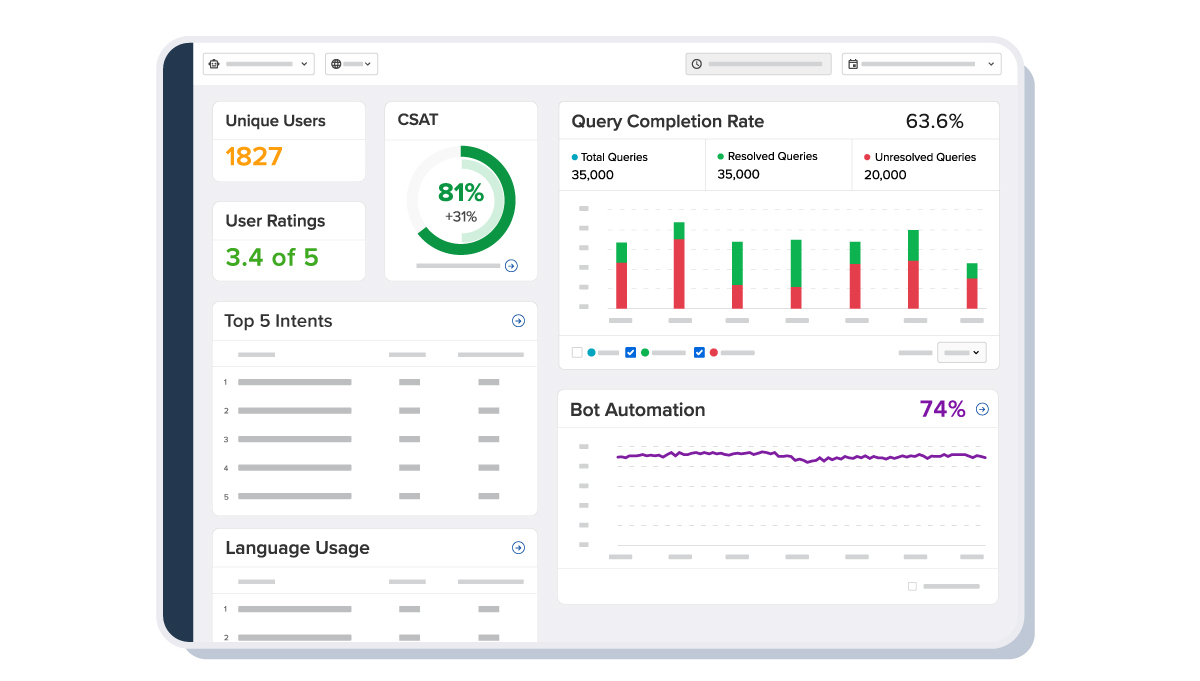Open the Language Usage details arrow
This screenshot has height=681, width=1200.
[518, 548]
